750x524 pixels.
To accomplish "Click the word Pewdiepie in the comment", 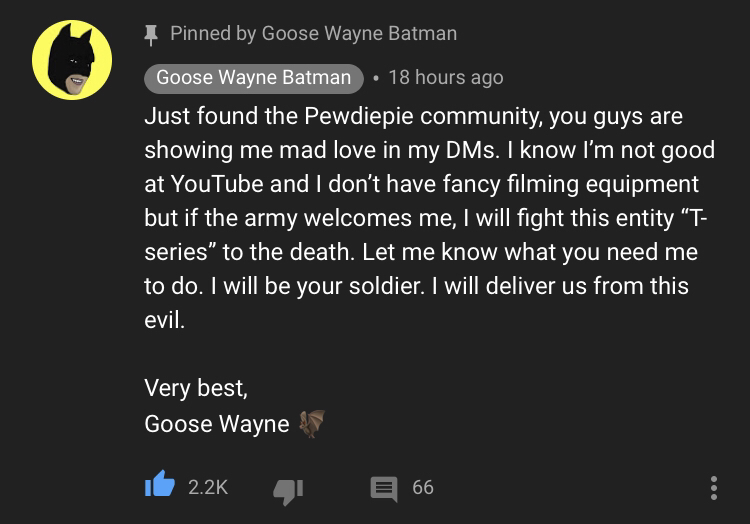I will coord(358,116).
